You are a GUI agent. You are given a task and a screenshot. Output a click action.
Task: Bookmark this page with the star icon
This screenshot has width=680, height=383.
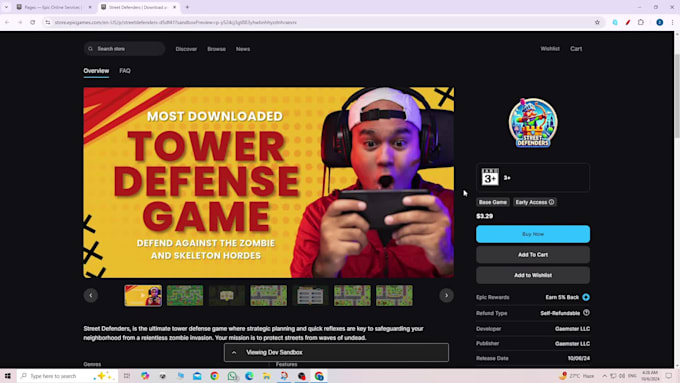[597, 22]
